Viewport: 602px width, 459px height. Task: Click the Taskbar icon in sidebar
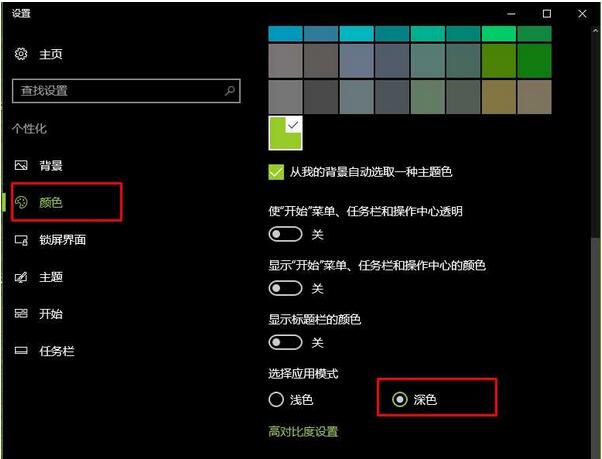[x=21, y=351]
